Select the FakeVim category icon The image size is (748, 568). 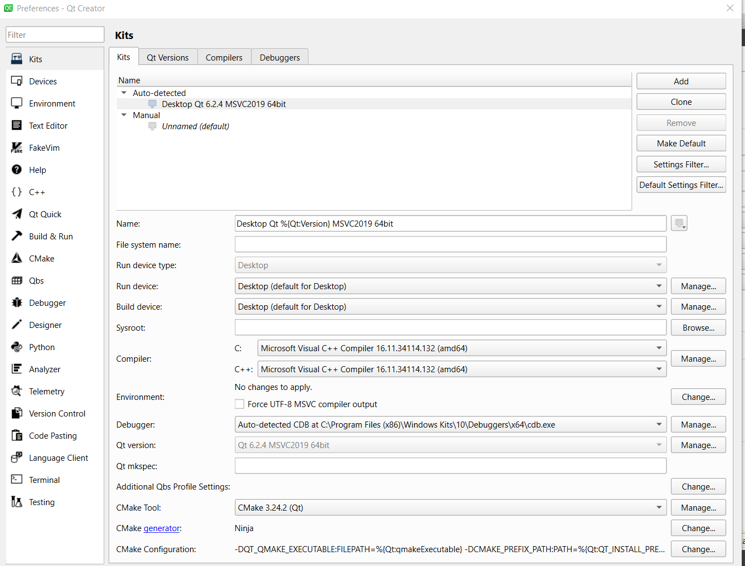click(17, 148)
